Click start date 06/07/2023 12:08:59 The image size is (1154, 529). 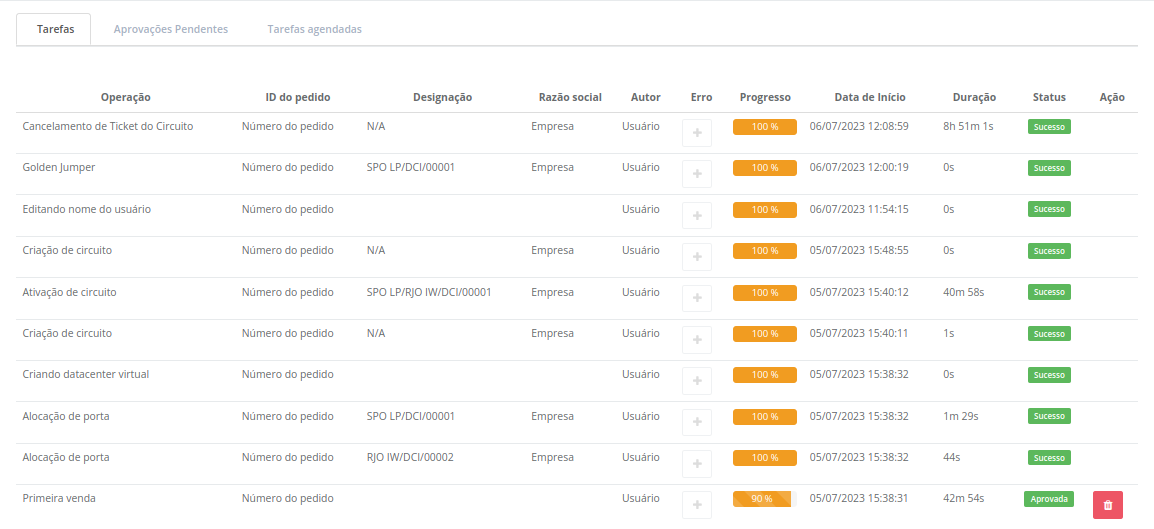pyautogui.click(x=859, y=127)
